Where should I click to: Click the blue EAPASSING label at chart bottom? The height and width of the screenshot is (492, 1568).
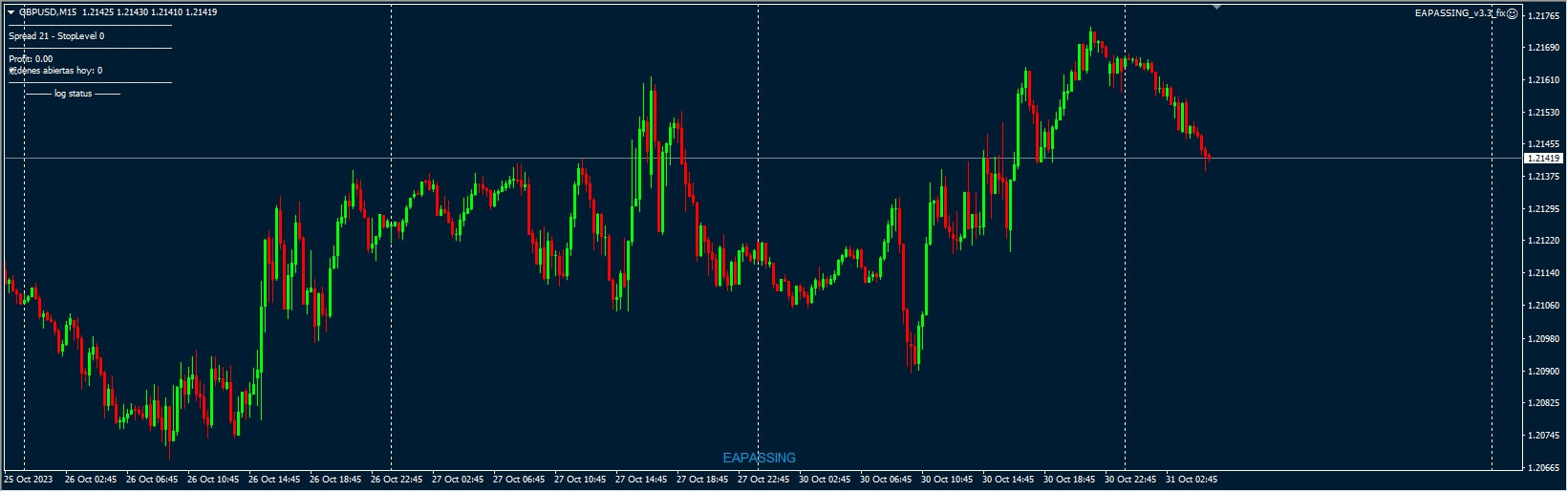point(759,458)
